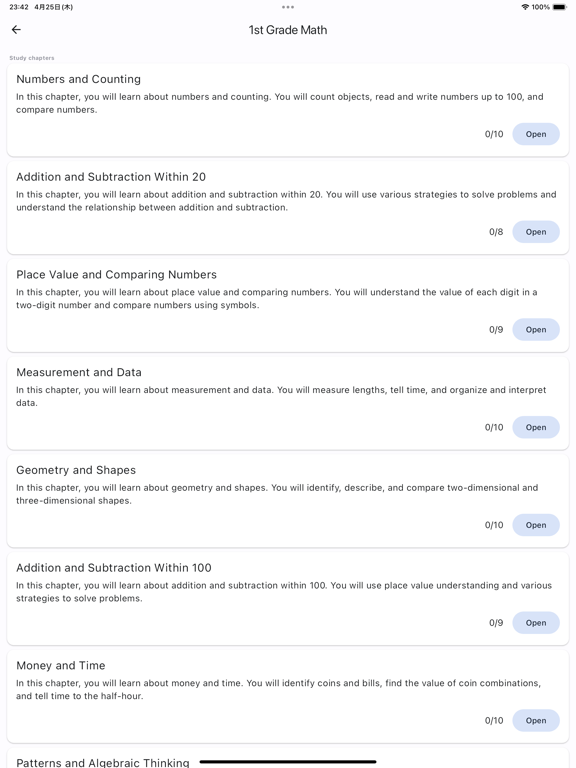This screenshot has height=768, width=576.
Task: Tap the 1st Grade Math page title
Action: tap(288, 30)
